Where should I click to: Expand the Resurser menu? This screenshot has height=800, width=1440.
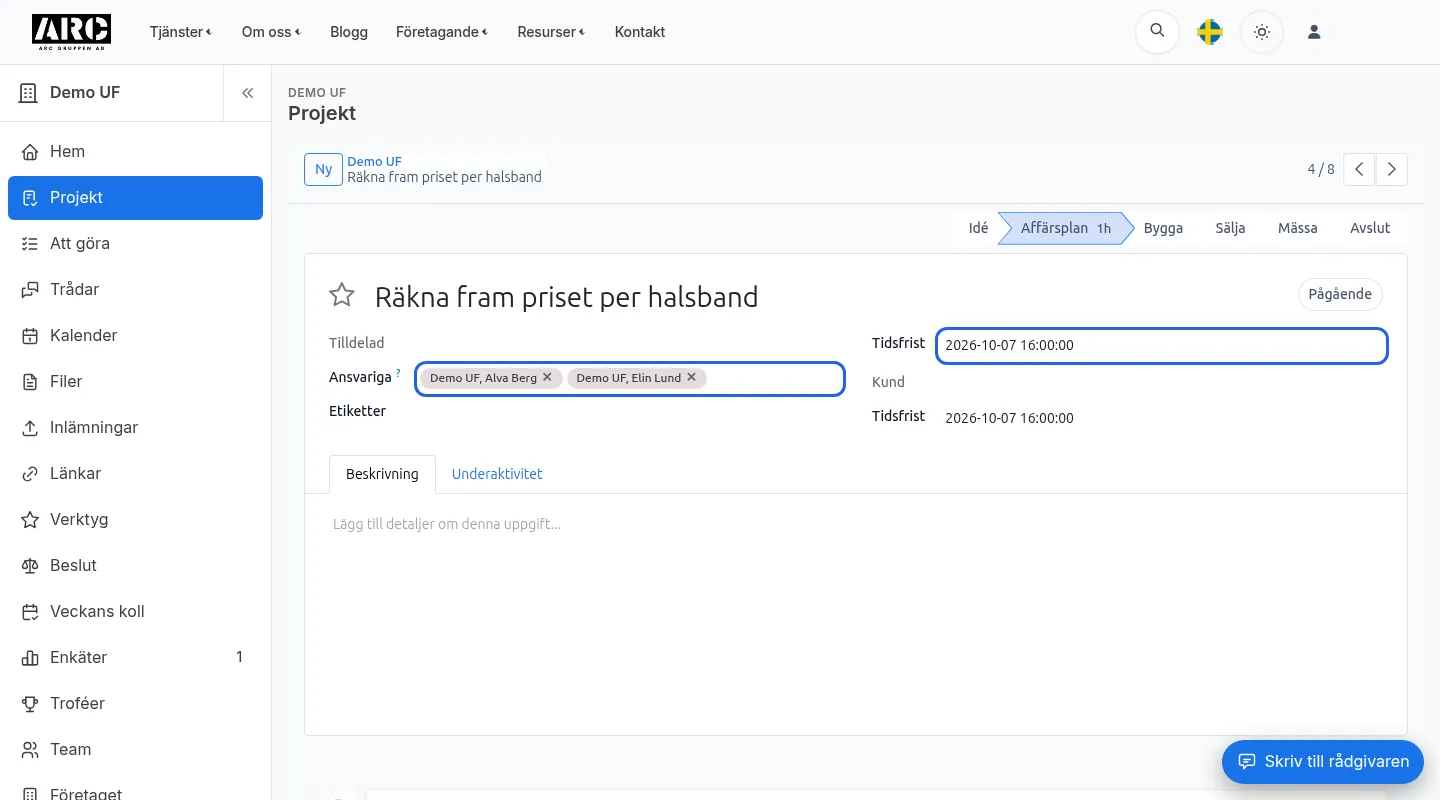pyautogui.click(x=551, y=32)
